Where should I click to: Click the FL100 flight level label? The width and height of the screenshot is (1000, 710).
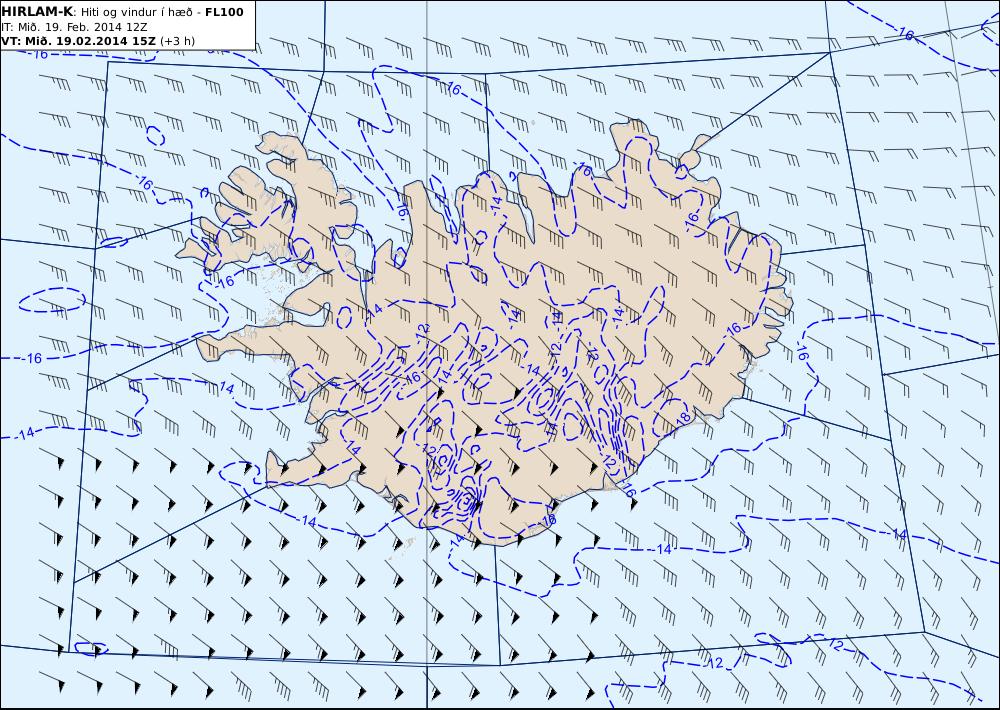(x=224, y=12)
